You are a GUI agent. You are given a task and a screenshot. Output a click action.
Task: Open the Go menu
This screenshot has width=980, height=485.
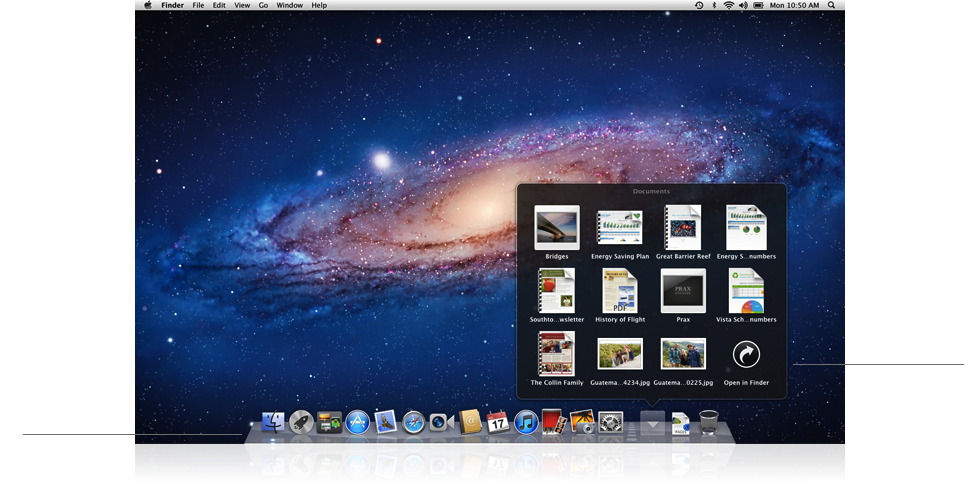263,5
